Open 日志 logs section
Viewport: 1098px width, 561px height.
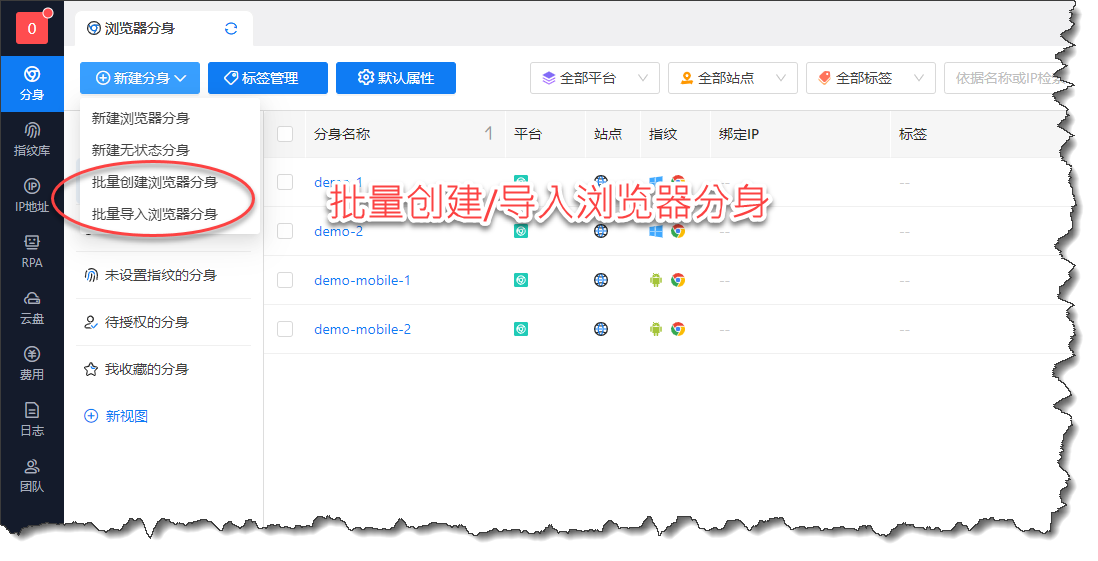(32, 420)
